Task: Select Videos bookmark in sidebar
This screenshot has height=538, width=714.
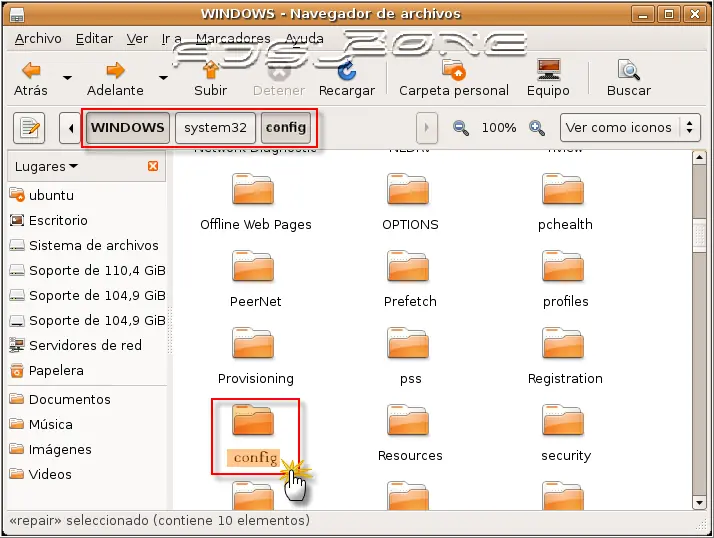Action: [x=87, y=474]
